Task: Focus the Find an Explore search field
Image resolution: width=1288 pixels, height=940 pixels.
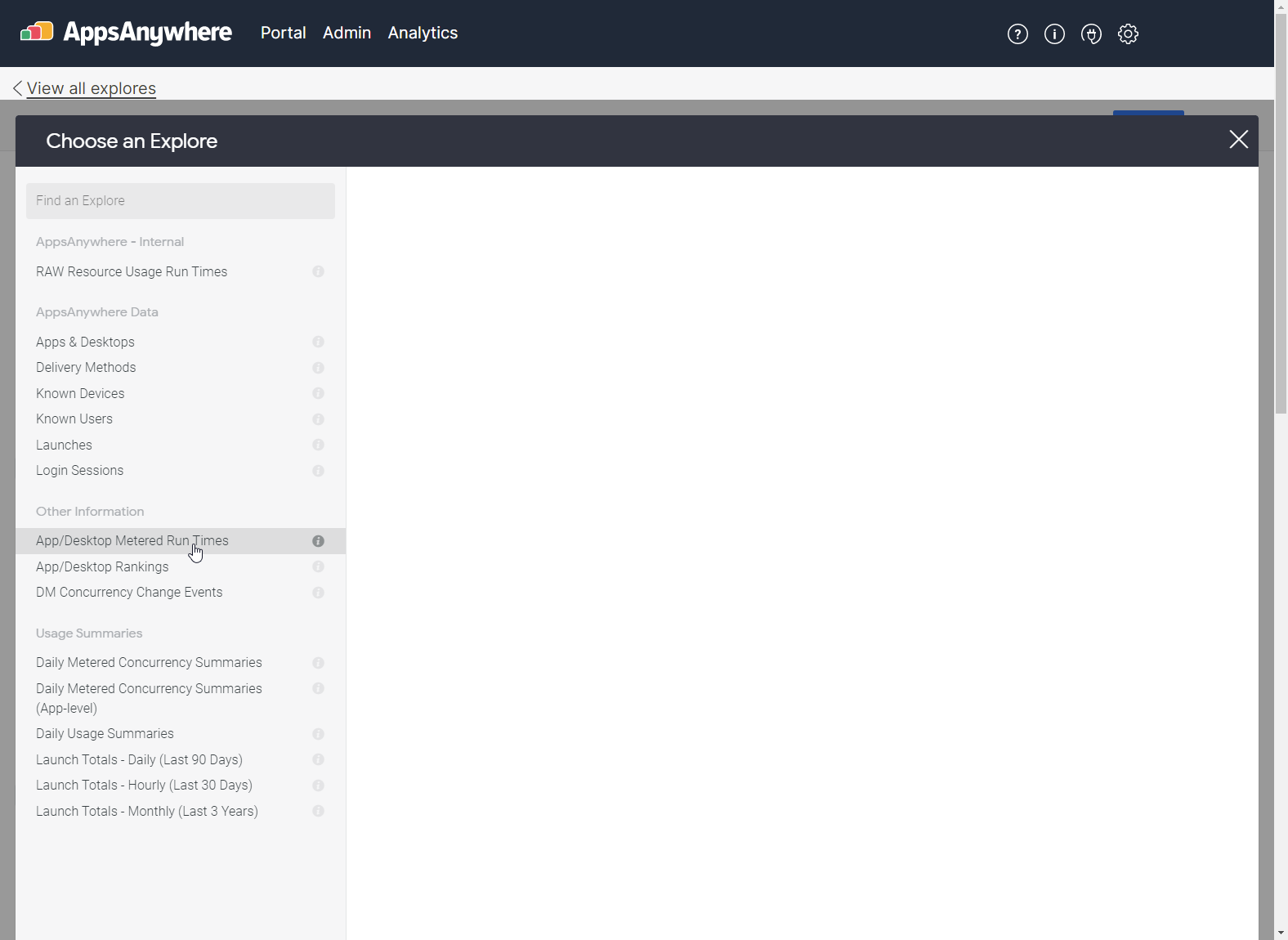Action: (x=181, y=201)
